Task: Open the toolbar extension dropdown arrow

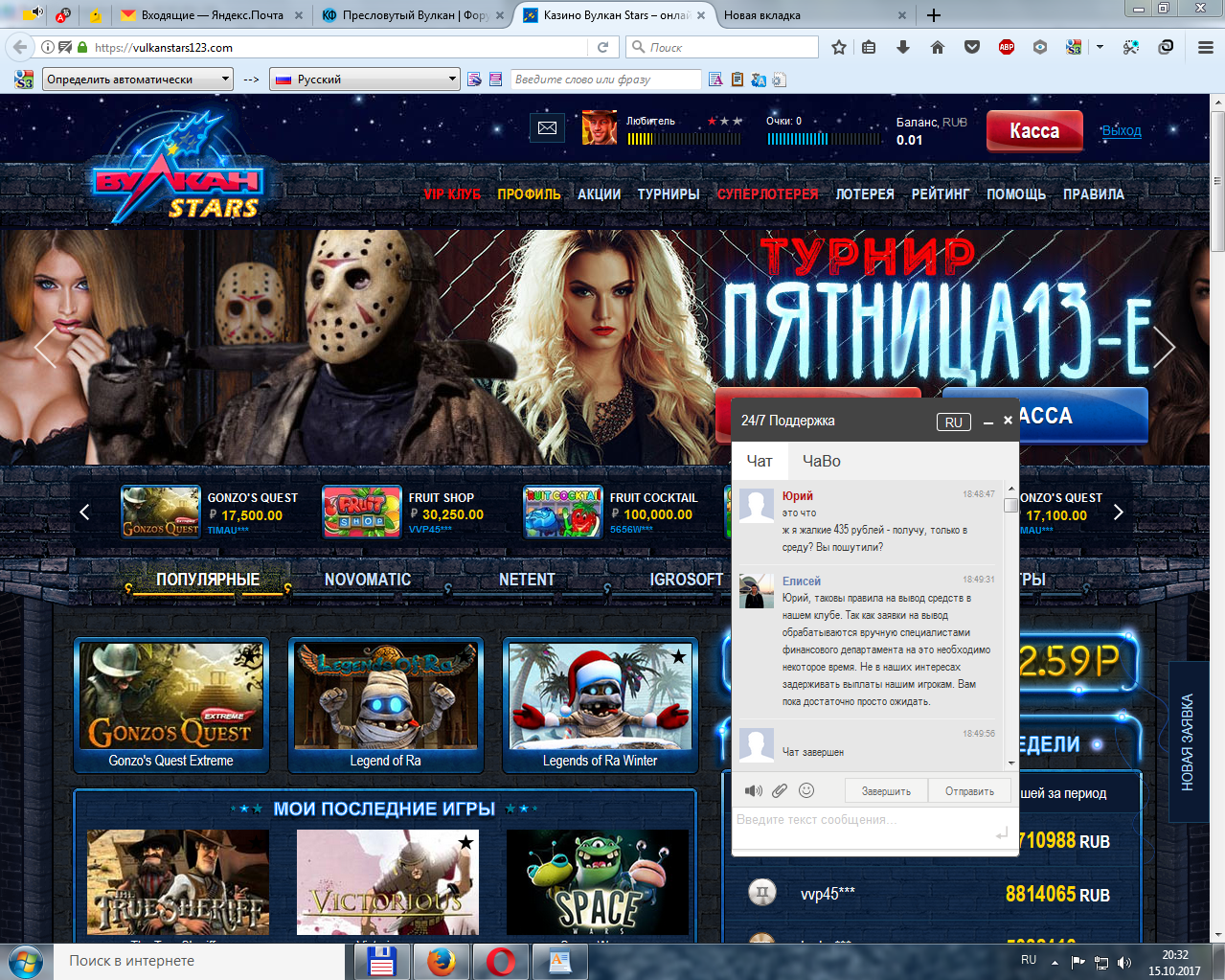Action: pyautogui.click(x=1100, y=47)
